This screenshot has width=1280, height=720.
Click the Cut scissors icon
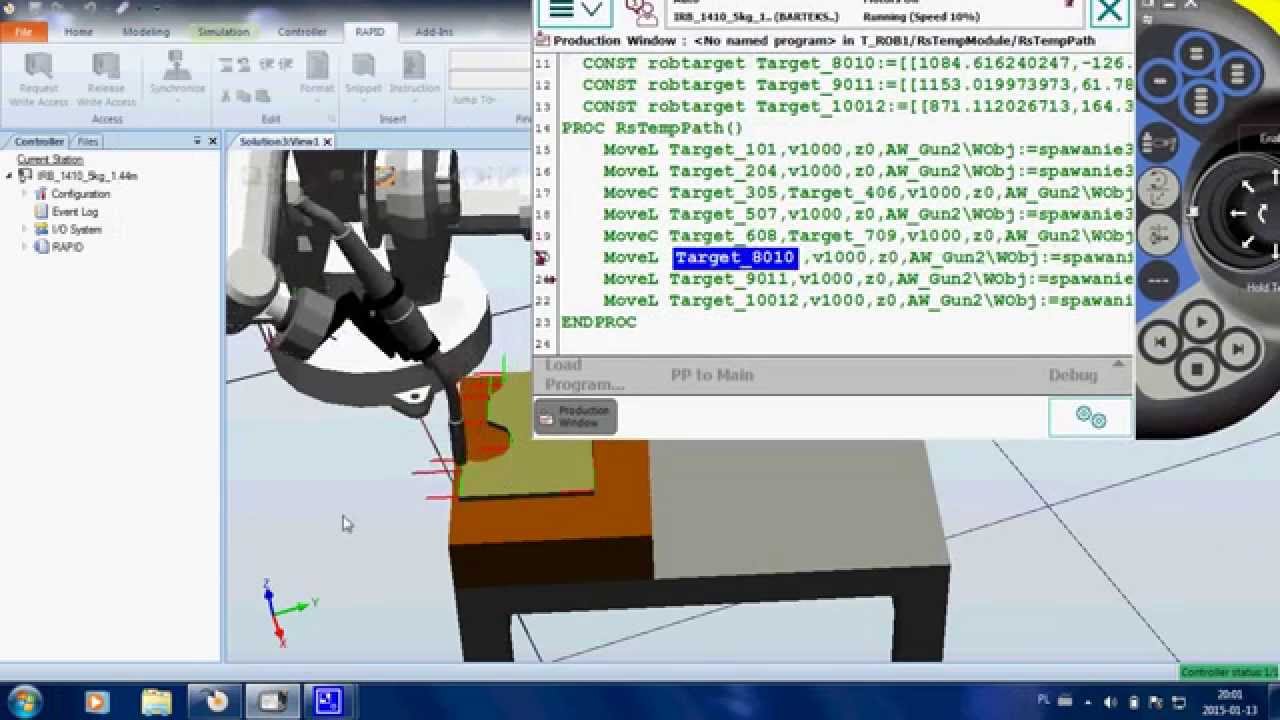226,96
